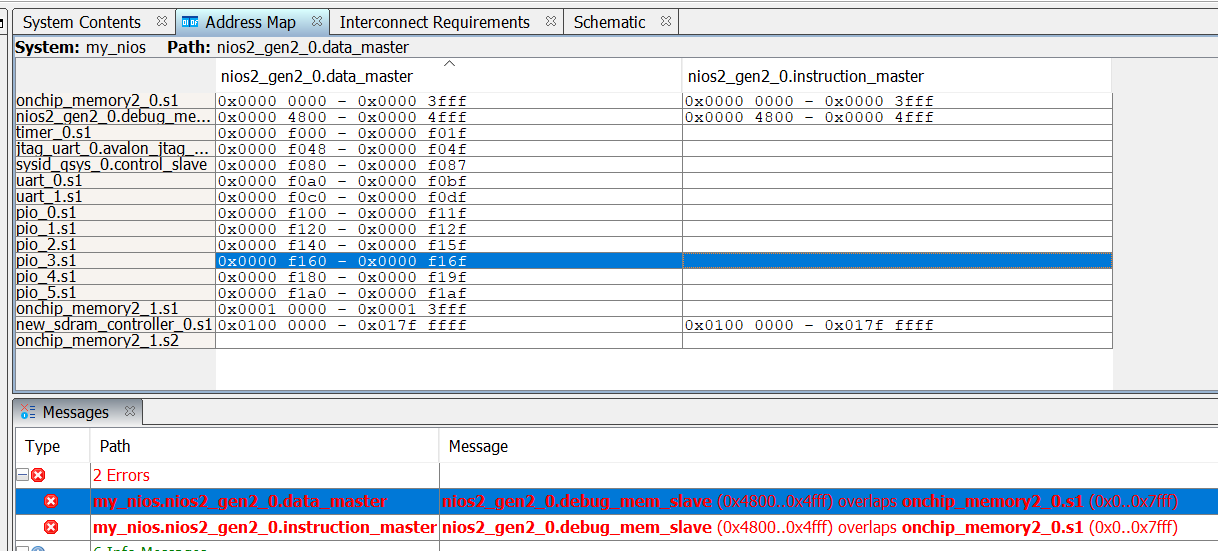
Task: Select nios2_gen2_0.debug_me... row label
Action: click(x=115, y=117)
